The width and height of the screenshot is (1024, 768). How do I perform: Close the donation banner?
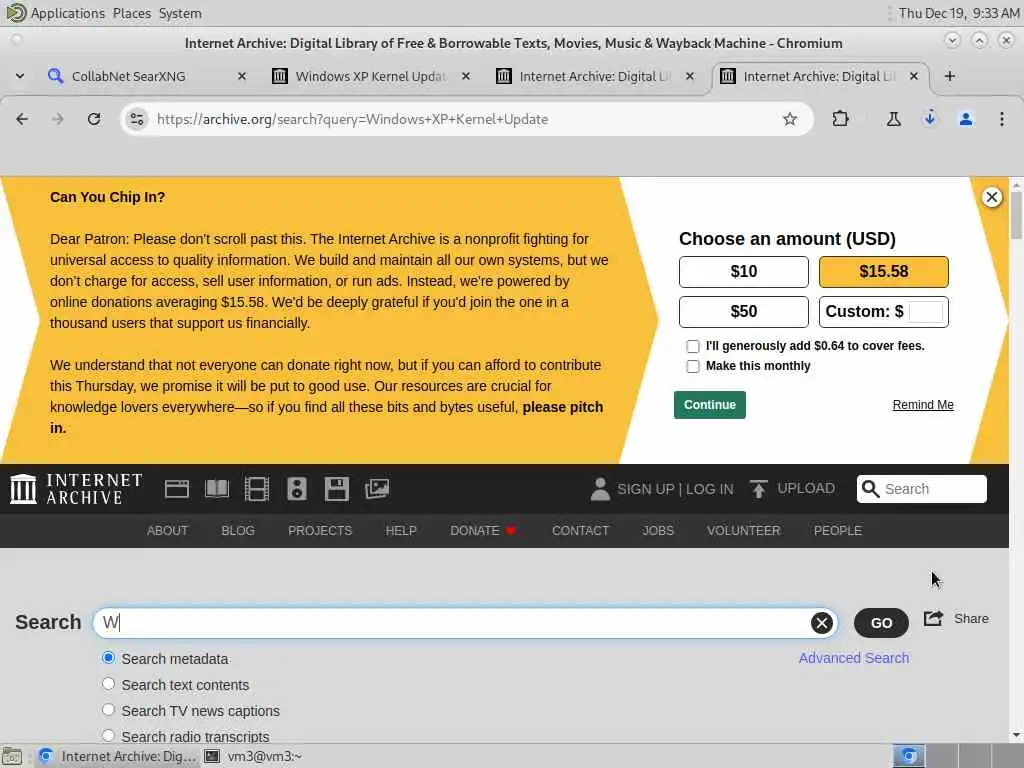991,197
